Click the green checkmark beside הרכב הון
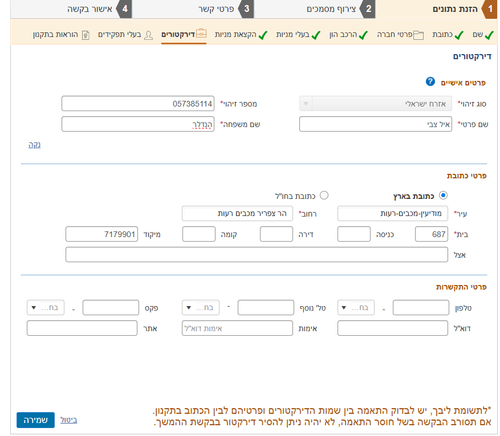Viewport: 500px width, 436px height. point(363,35)
